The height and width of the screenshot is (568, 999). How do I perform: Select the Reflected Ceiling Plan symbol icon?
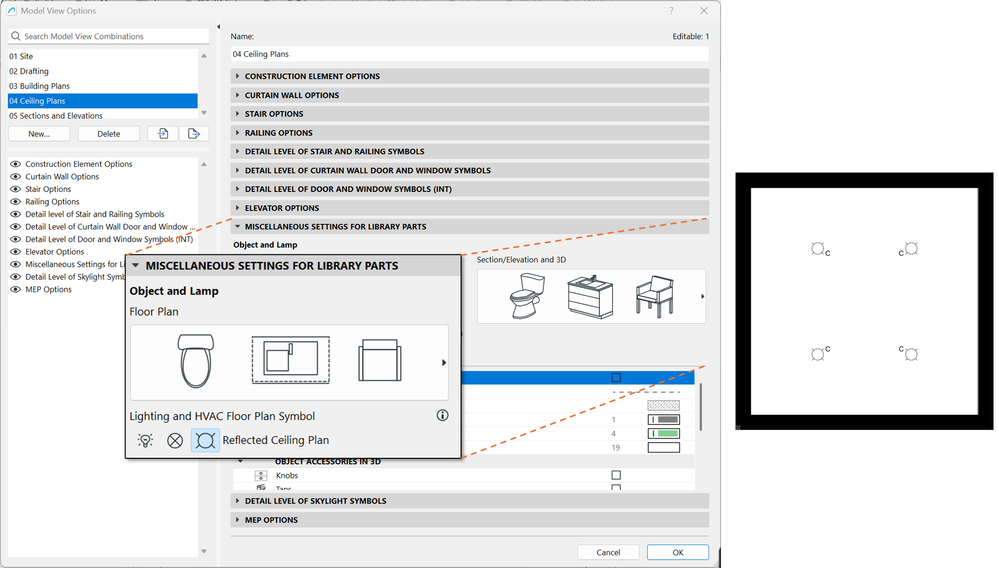tap(205, 440)
